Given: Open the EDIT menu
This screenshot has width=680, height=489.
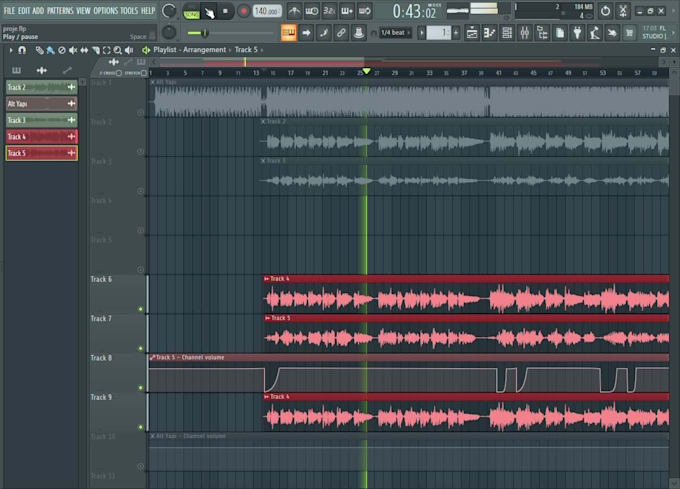Looking at the screenshot, I should (24, 11).
